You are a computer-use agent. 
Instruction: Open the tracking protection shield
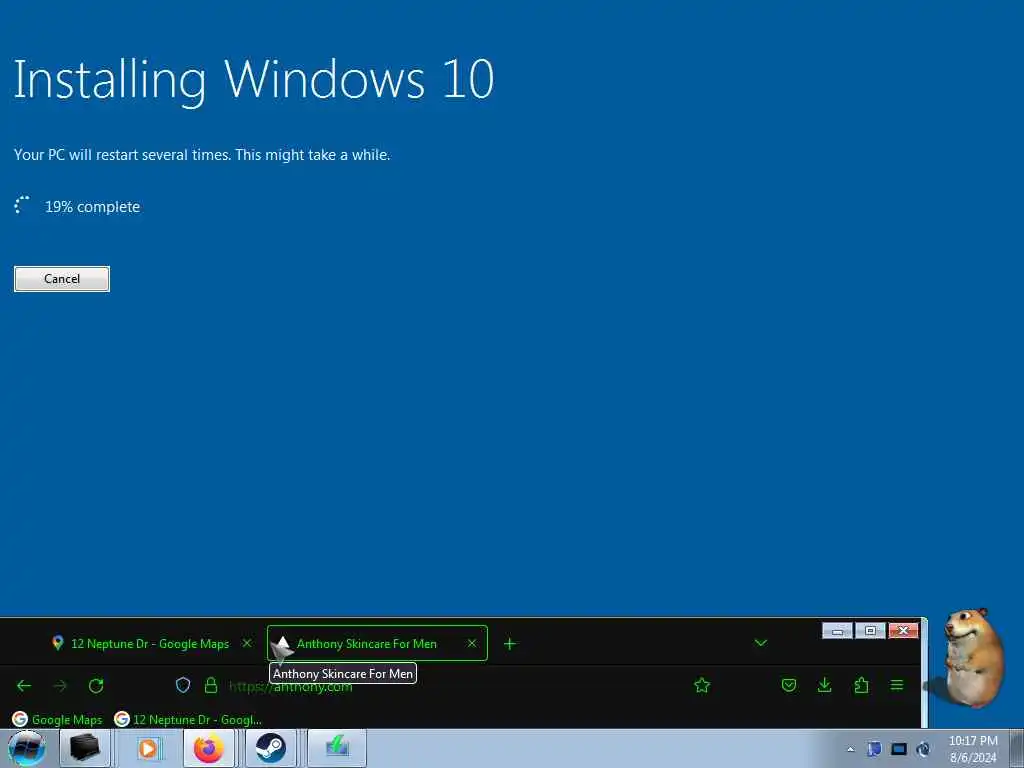(183, 685)
